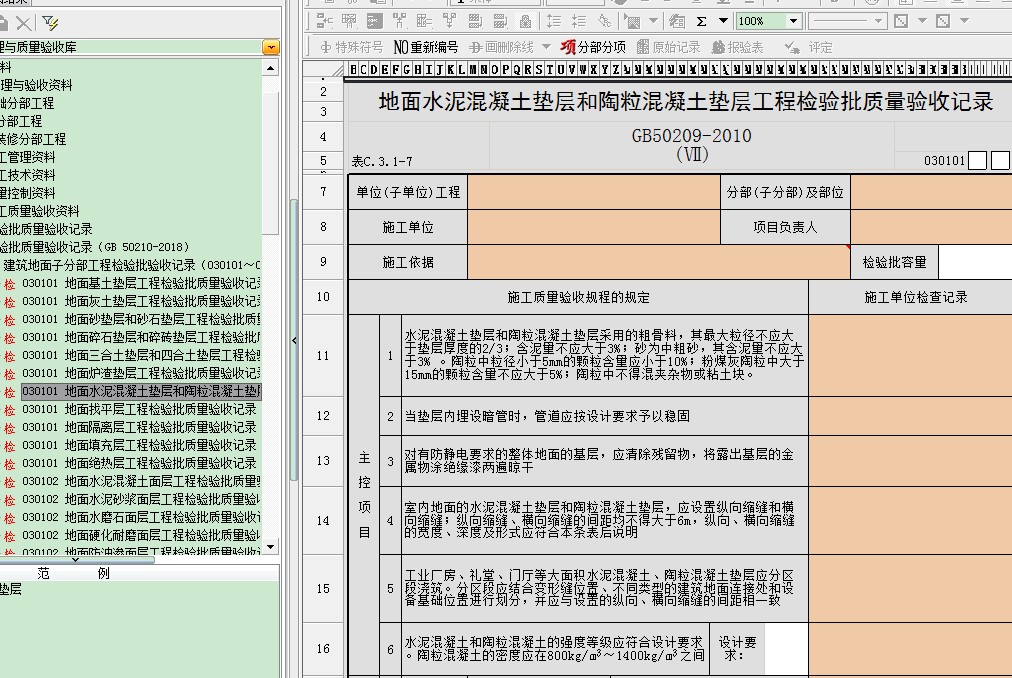Click the NO重新编号 renumber tool
This screenshot has height=678, width=1012.
point(425,47)
